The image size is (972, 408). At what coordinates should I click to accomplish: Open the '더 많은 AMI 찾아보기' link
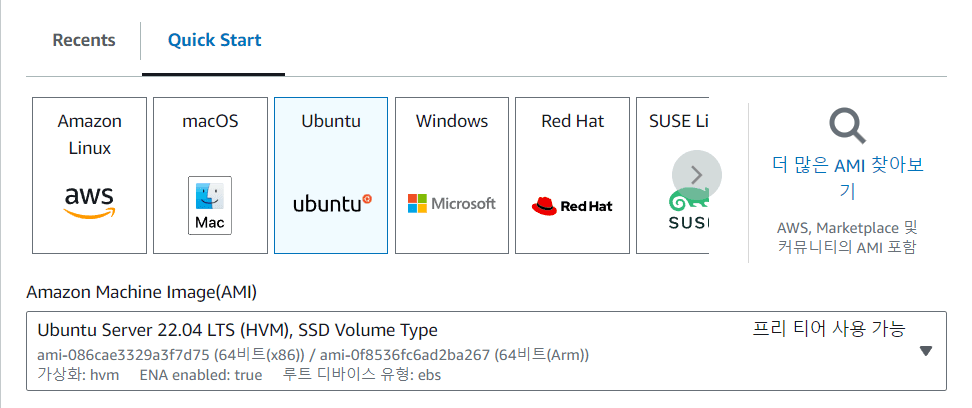(x=847, y=177)
